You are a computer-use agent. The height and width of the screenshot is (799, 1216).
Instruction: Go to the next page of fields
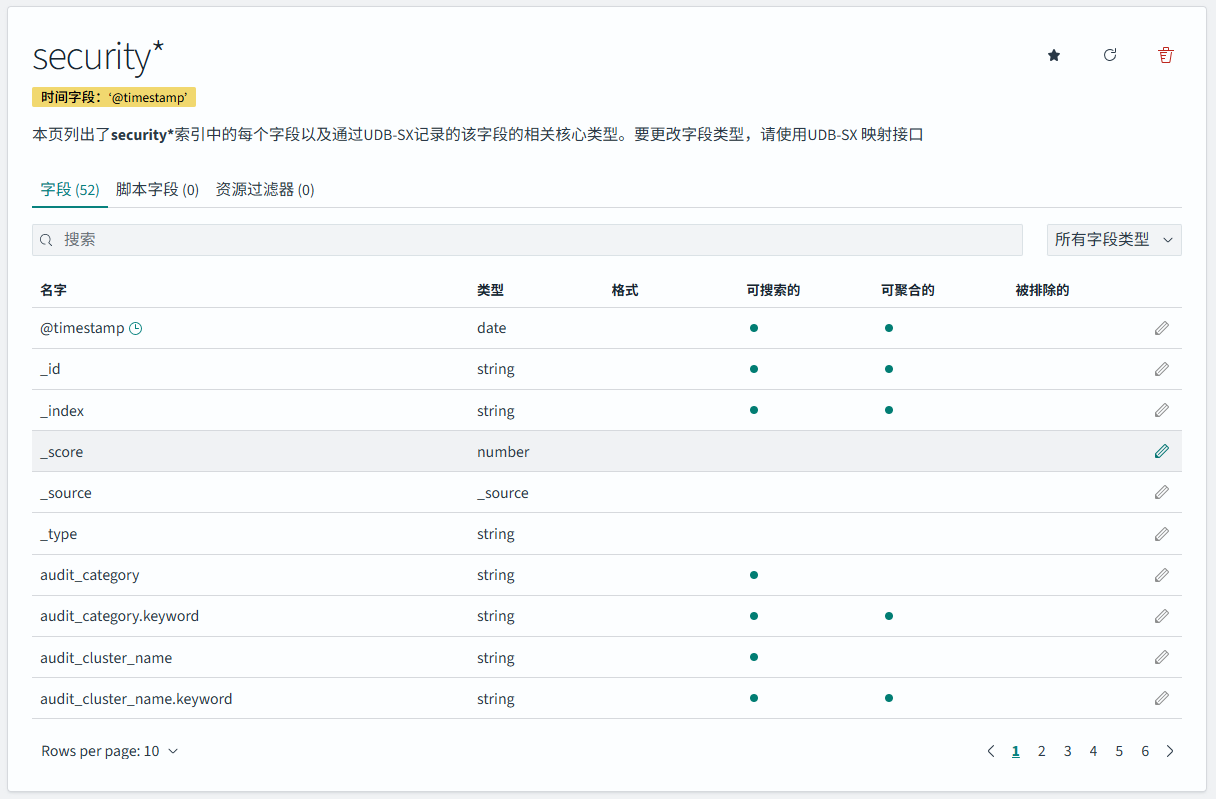point(1170,750)
